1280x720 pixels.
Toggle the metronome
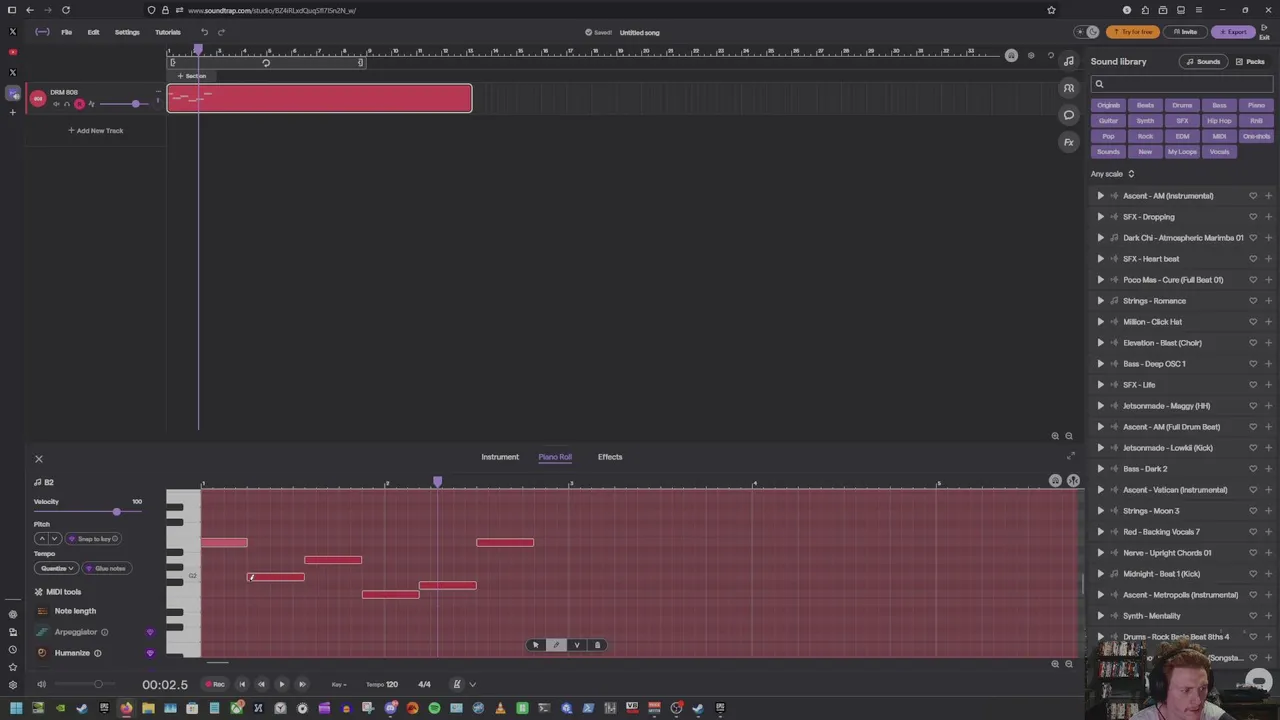(457, 685)
